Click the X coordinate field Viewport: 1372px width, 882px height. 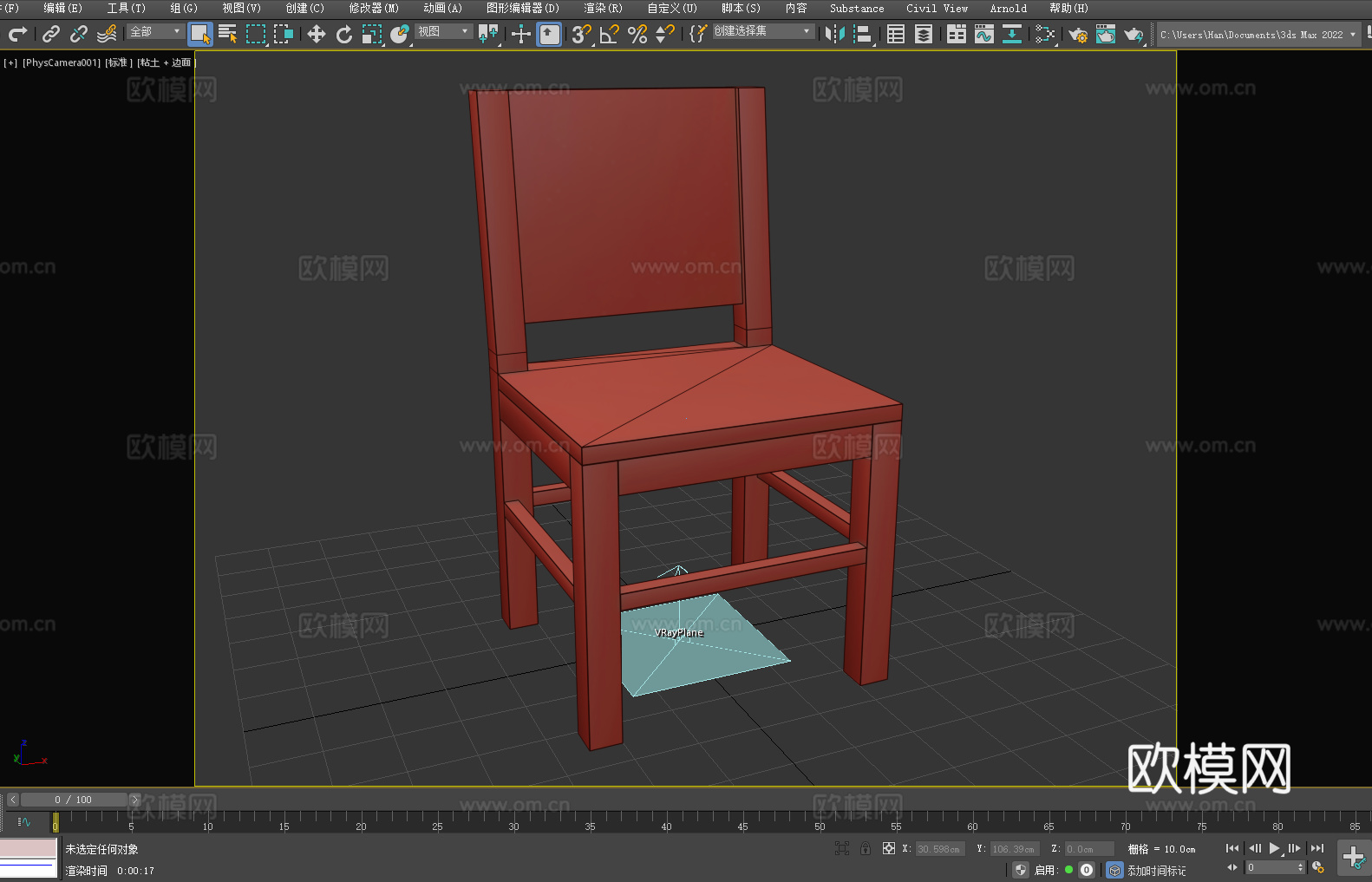(940, 849)
